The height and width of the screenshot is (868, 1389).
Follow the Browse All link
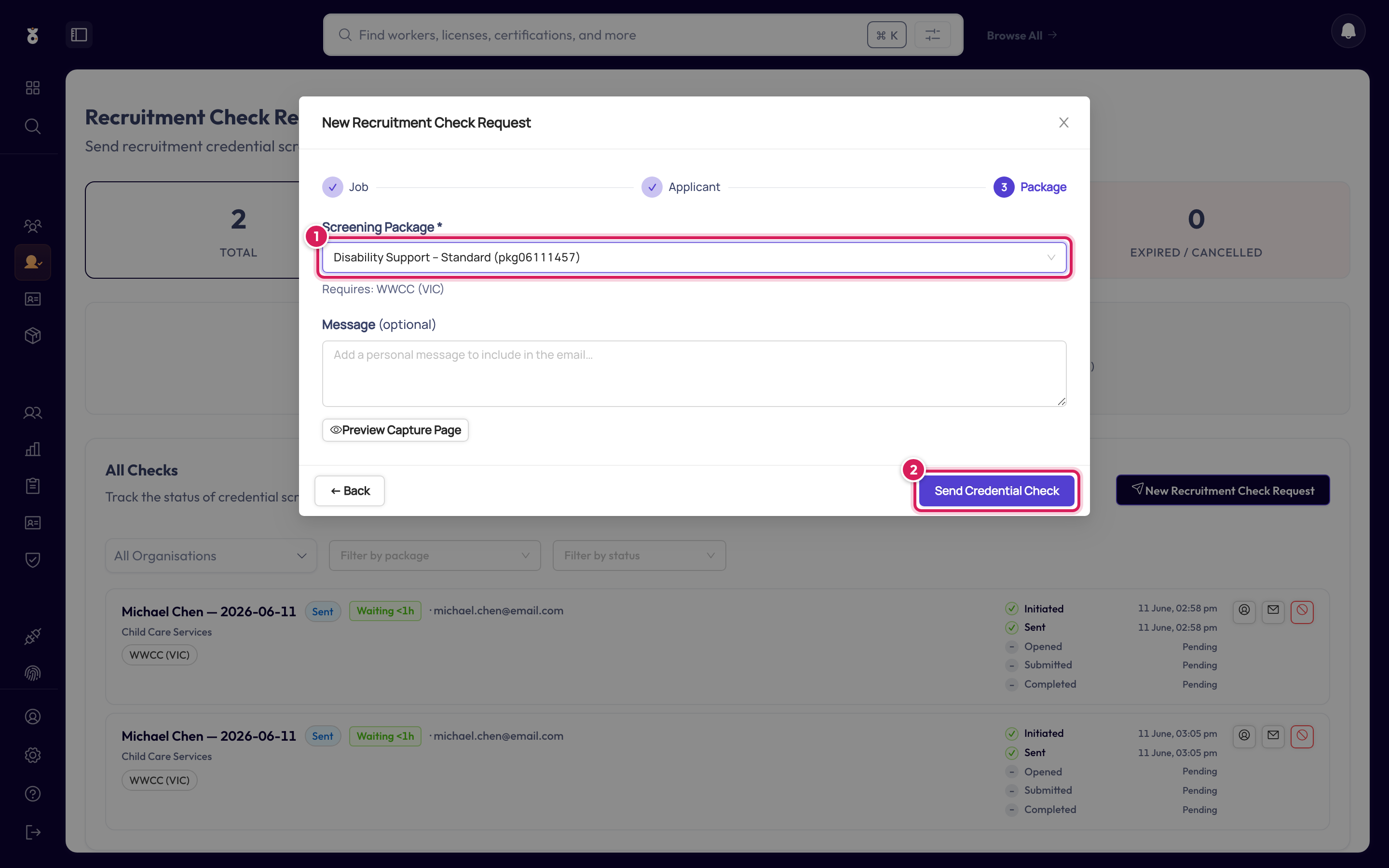[x=1021, y=36]
